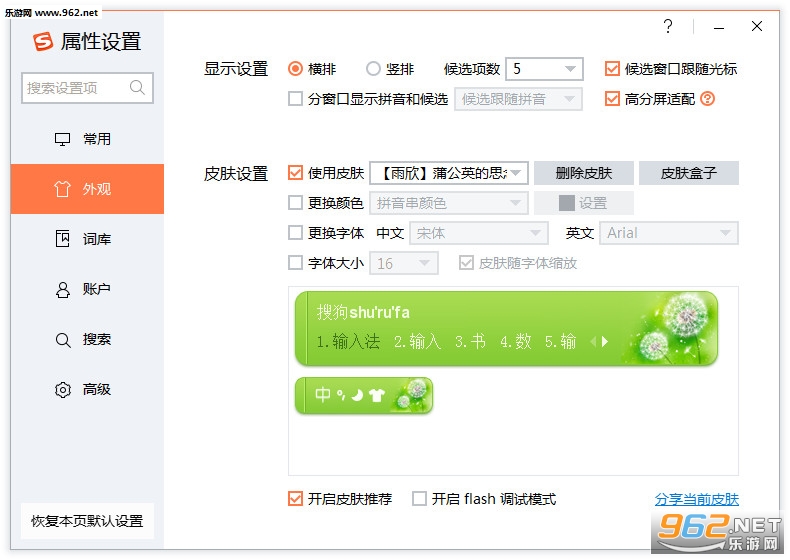Viewport: 790px width, 560px height.
Task: Click 恢复本页默认设置 button
Action: tap(87, 521)
